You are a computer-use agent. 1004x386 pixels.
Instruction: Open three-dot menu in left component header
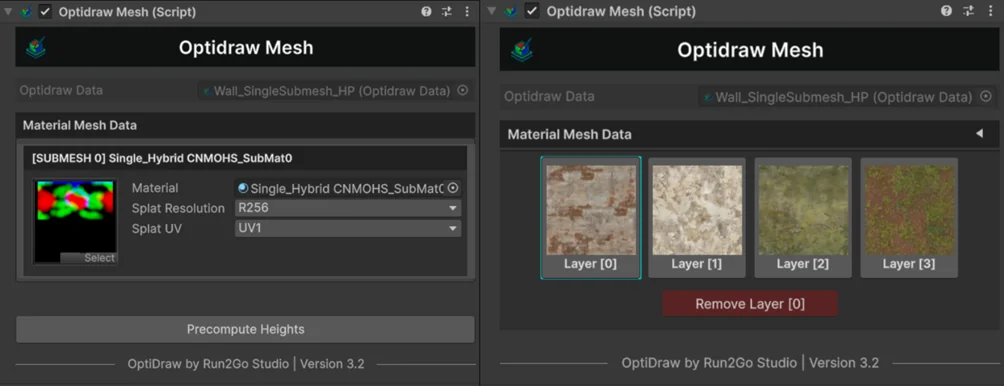pos(467,12)
